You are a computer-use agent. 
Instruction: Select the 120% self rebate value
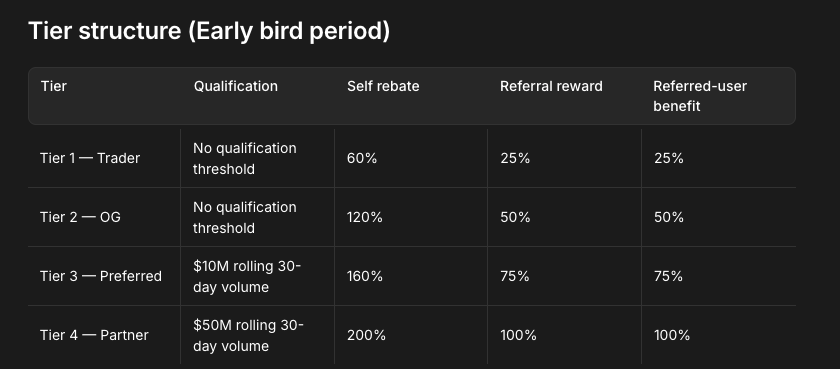365,217
